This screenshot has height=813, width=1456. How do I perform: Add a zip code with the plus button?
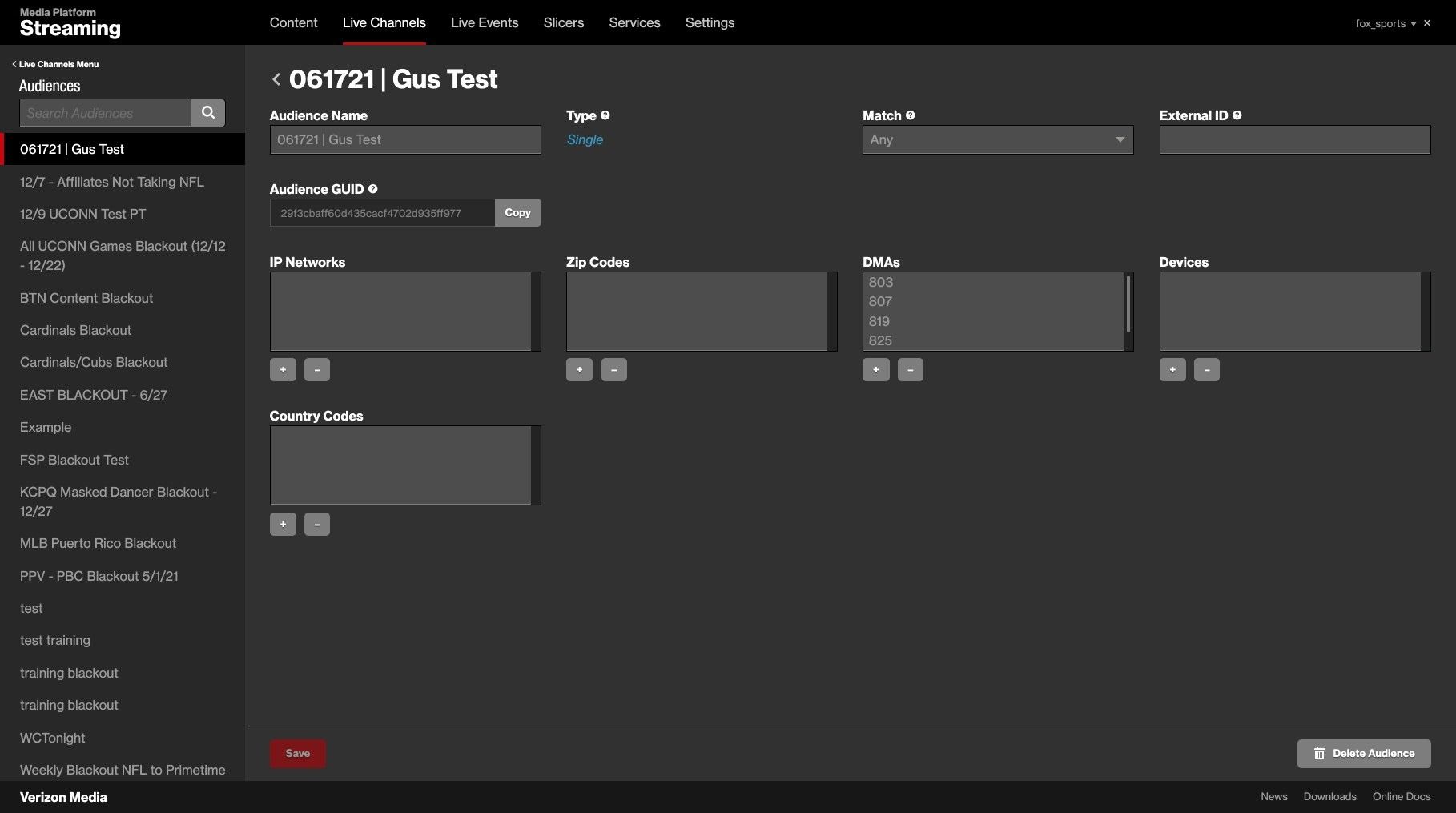click(x=579, y=370)
